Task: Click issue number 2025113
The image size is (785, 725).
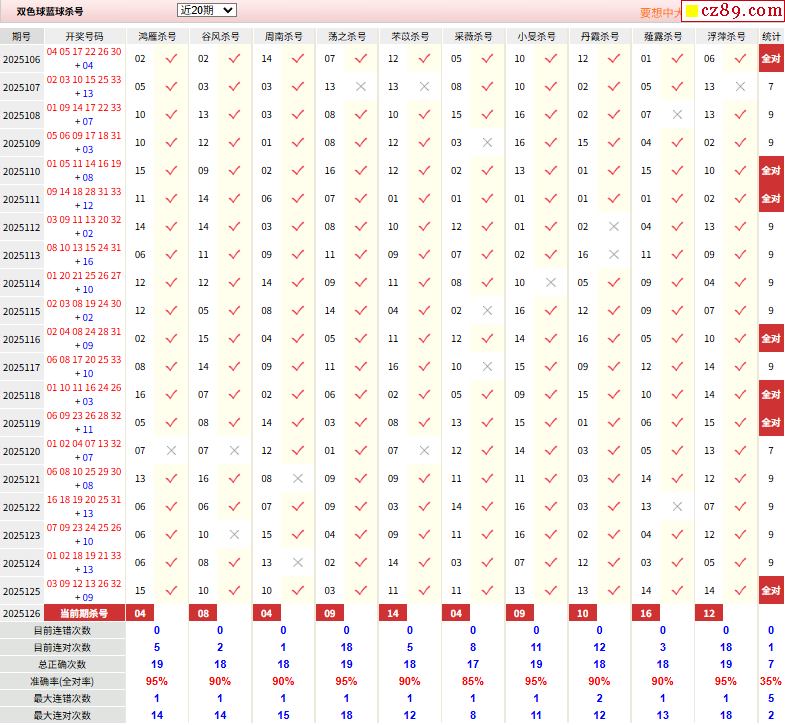Action: (22, 256)
